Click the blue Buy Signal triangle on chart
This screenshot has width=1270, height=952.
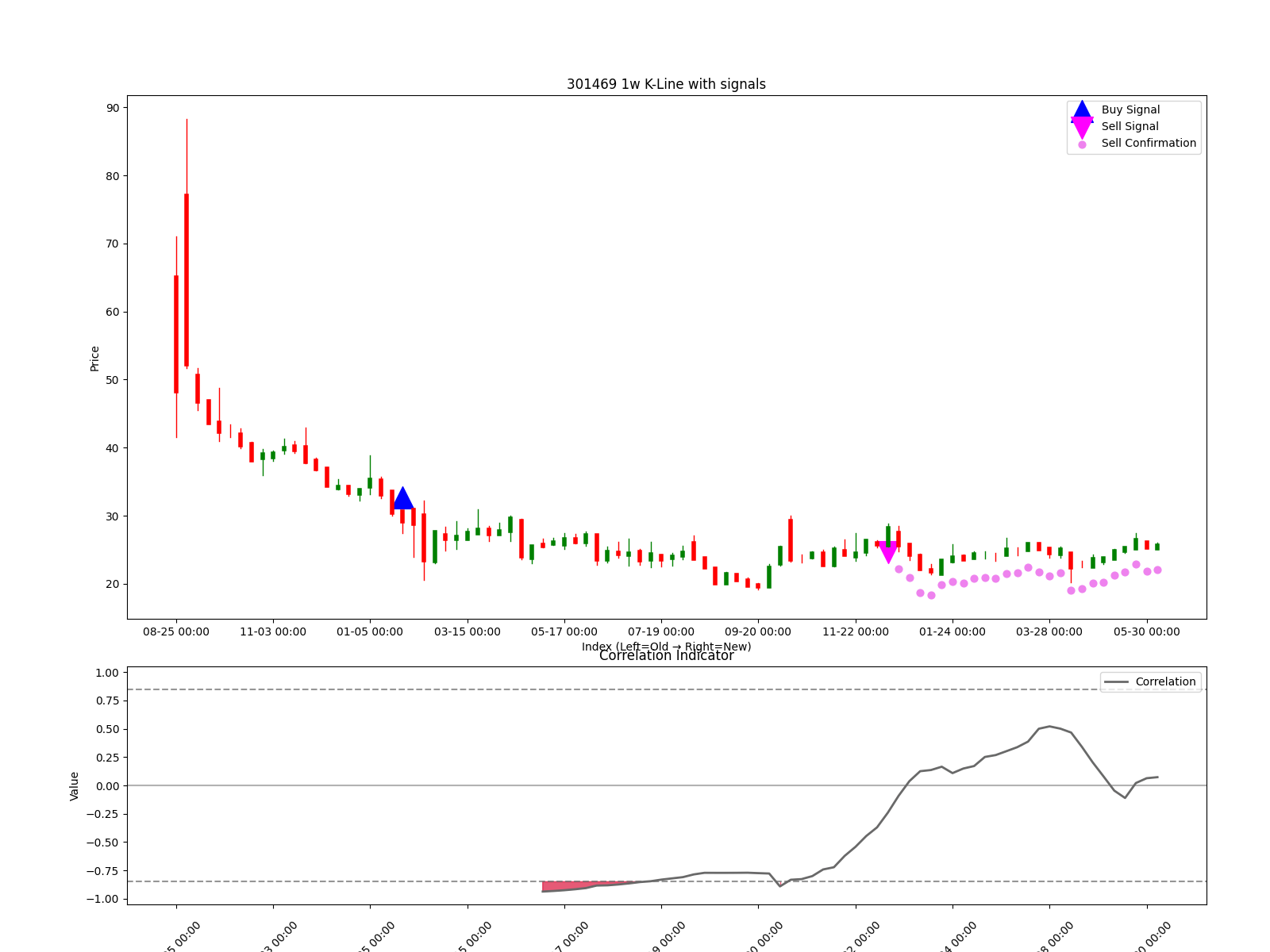click(x=403, y=498)
